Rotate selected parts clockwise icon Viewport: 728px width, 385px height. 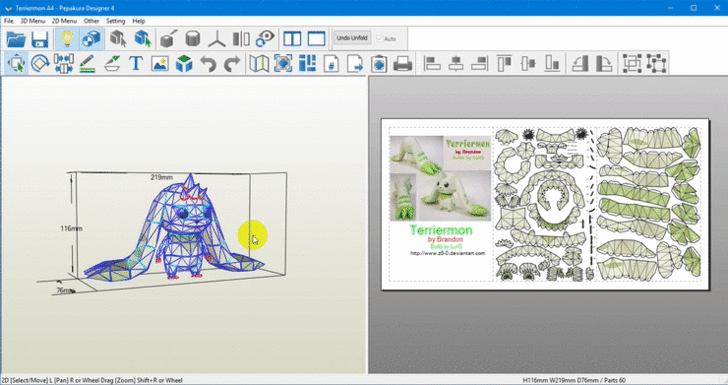(x=604, y=64)
